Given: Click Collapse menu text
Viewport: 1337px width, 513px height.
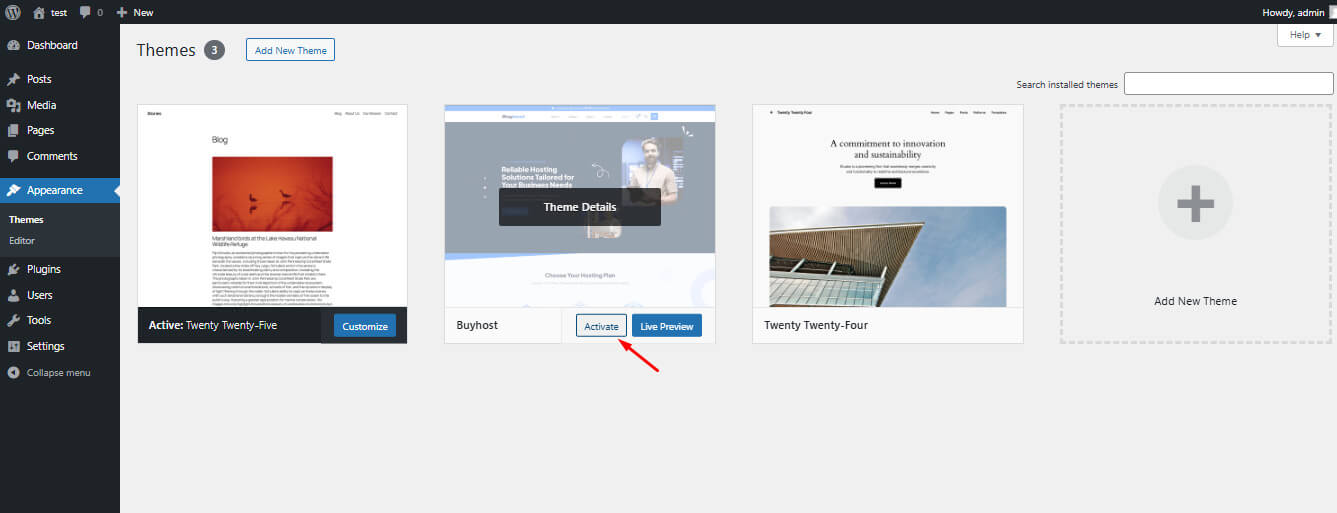Looking at the screenshot, I should [x=59, y=372].
